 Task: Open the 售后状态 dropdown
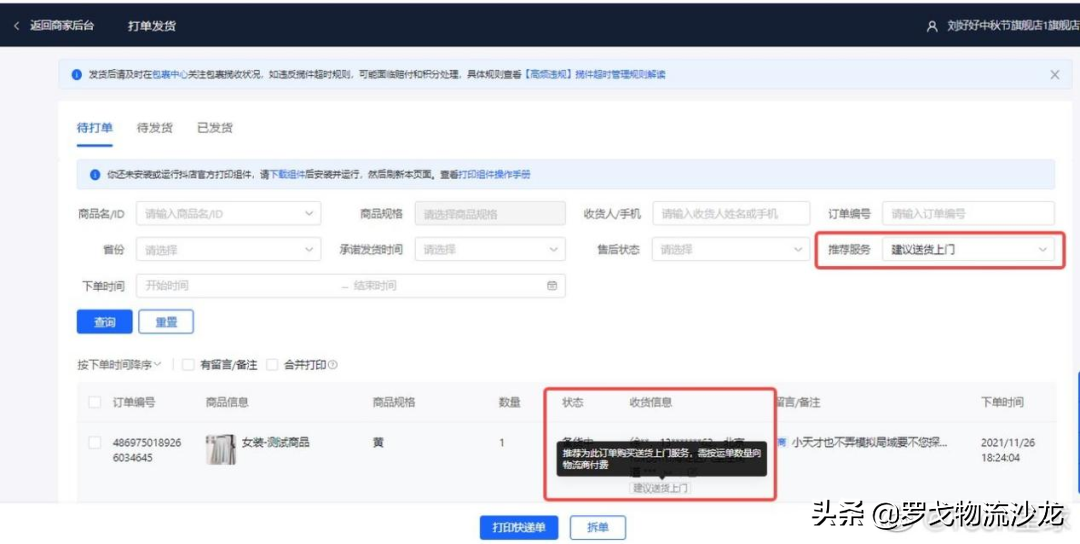(x=730, y=249)
